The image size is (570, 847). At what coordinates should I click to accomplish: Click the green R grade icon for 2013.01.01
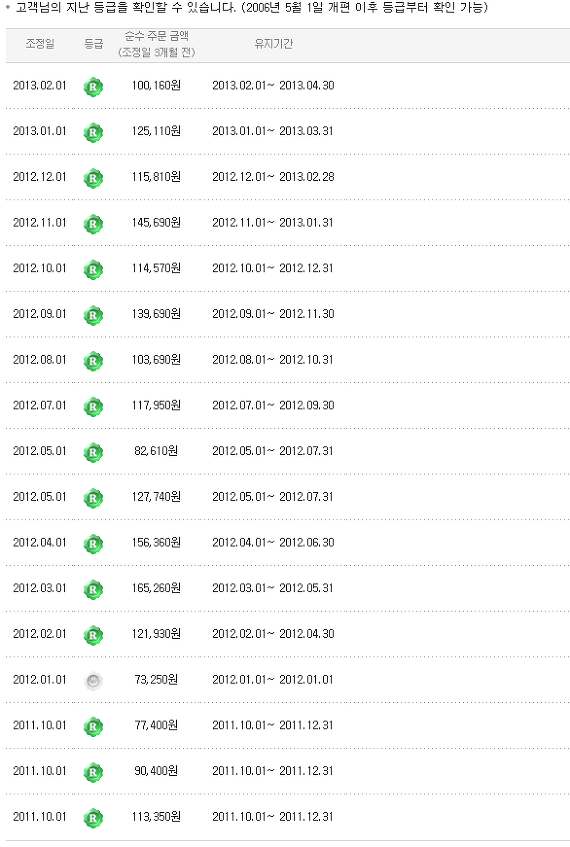(93, 132)
